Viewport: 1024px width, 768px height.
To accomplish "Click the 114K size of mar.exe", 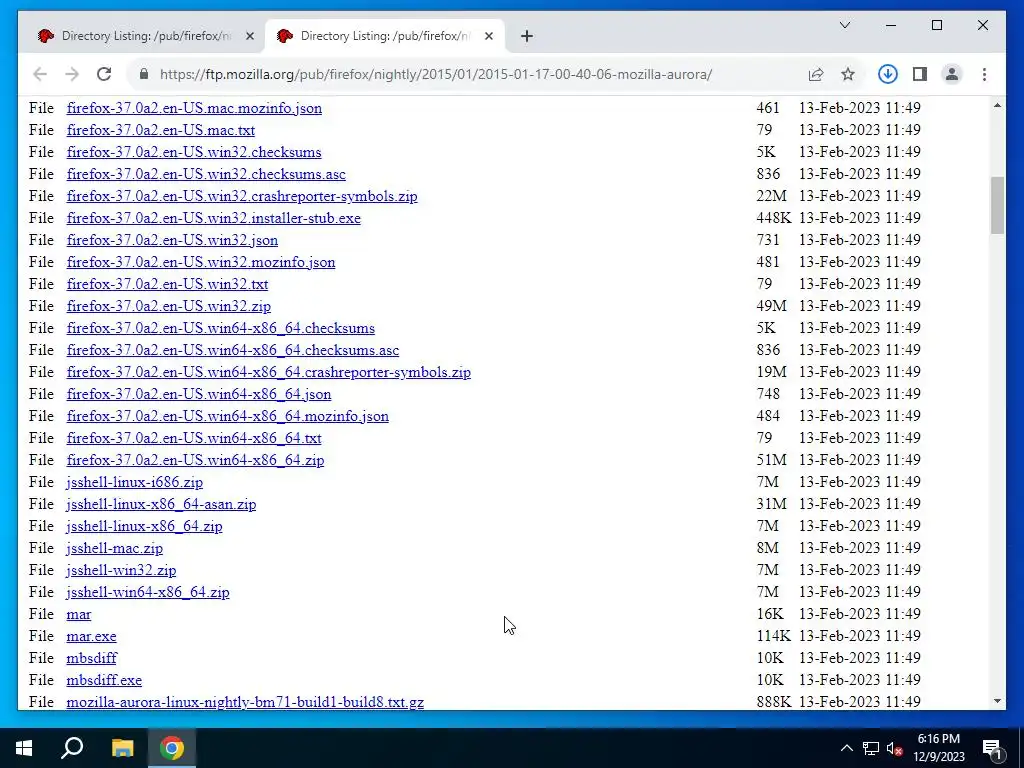I will click(x=774, y=636).
